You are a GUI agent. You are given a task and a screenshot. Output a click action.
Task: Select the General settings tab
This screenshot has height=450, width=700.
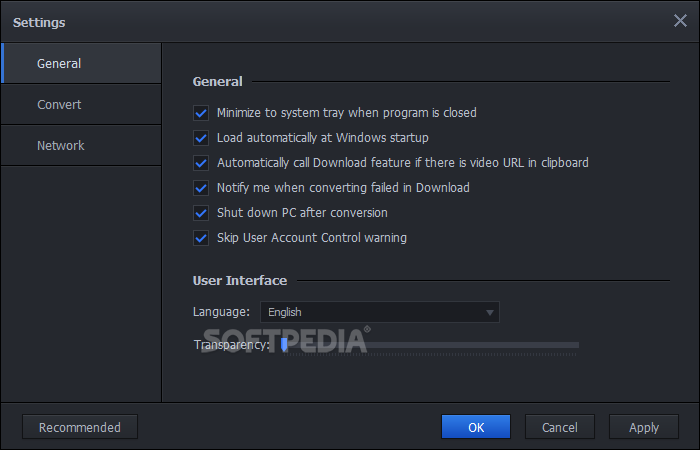click(81, 63)
